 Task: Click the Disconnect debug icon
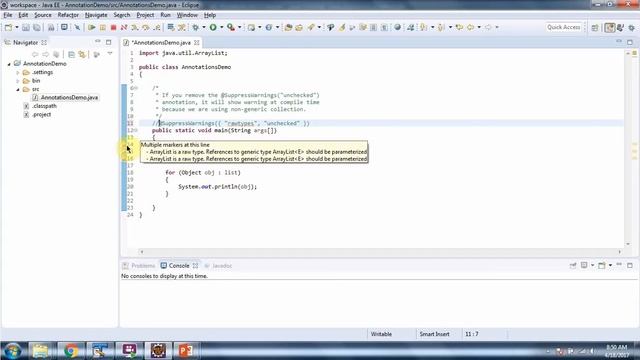click(124, 27)
